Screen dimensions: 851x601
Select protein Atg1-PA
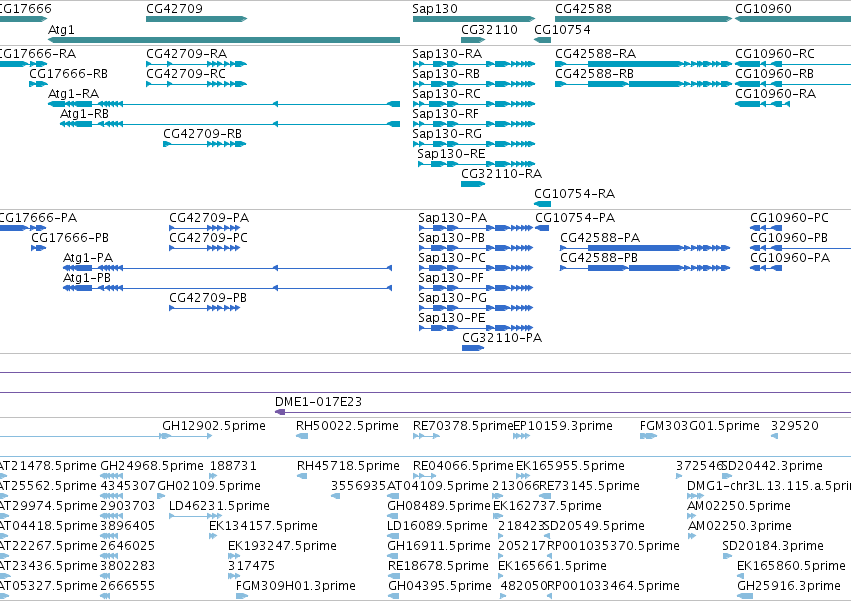point(227,268)
